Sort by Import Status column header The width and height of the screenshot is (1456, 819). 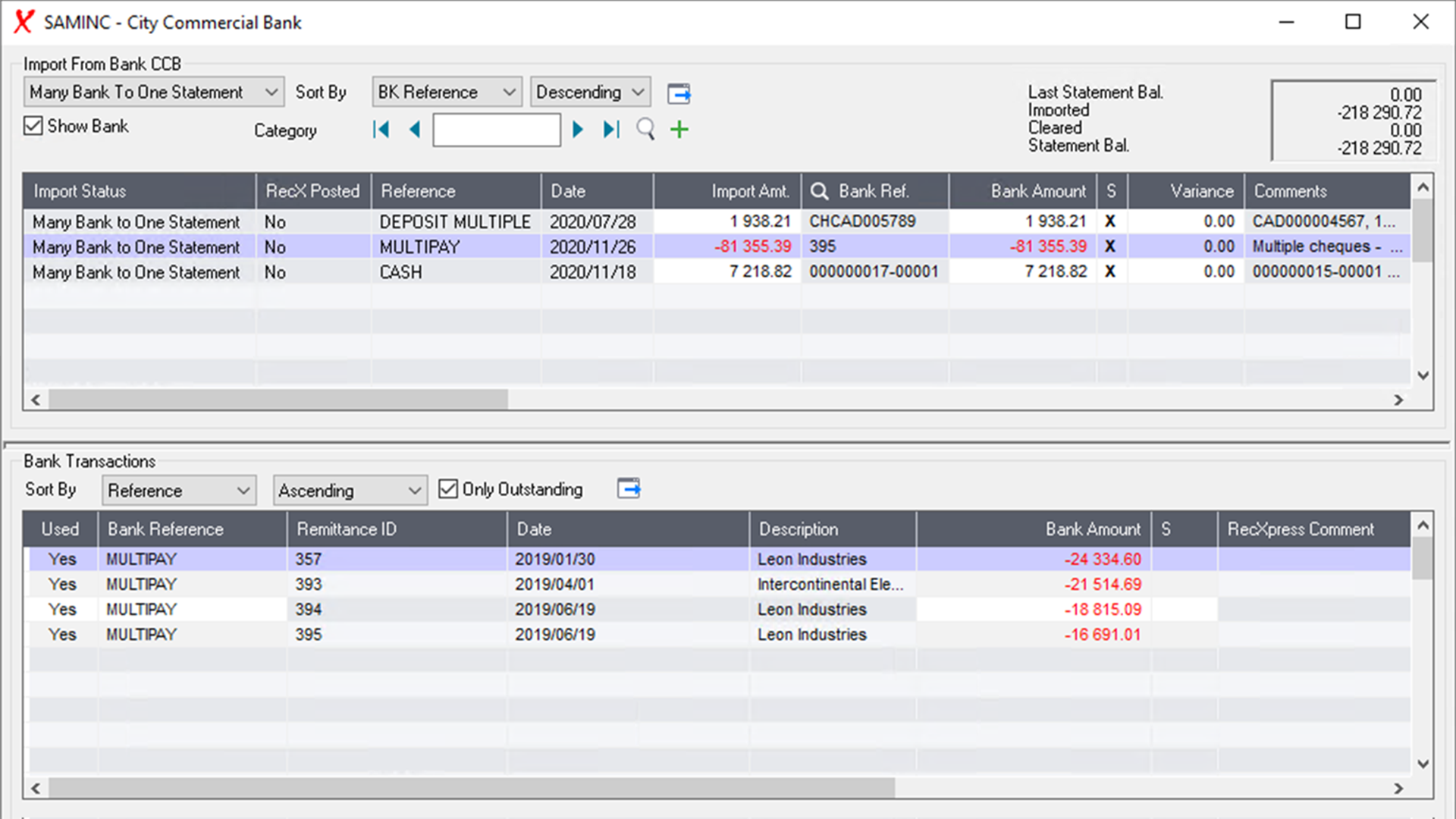(139, 191)
